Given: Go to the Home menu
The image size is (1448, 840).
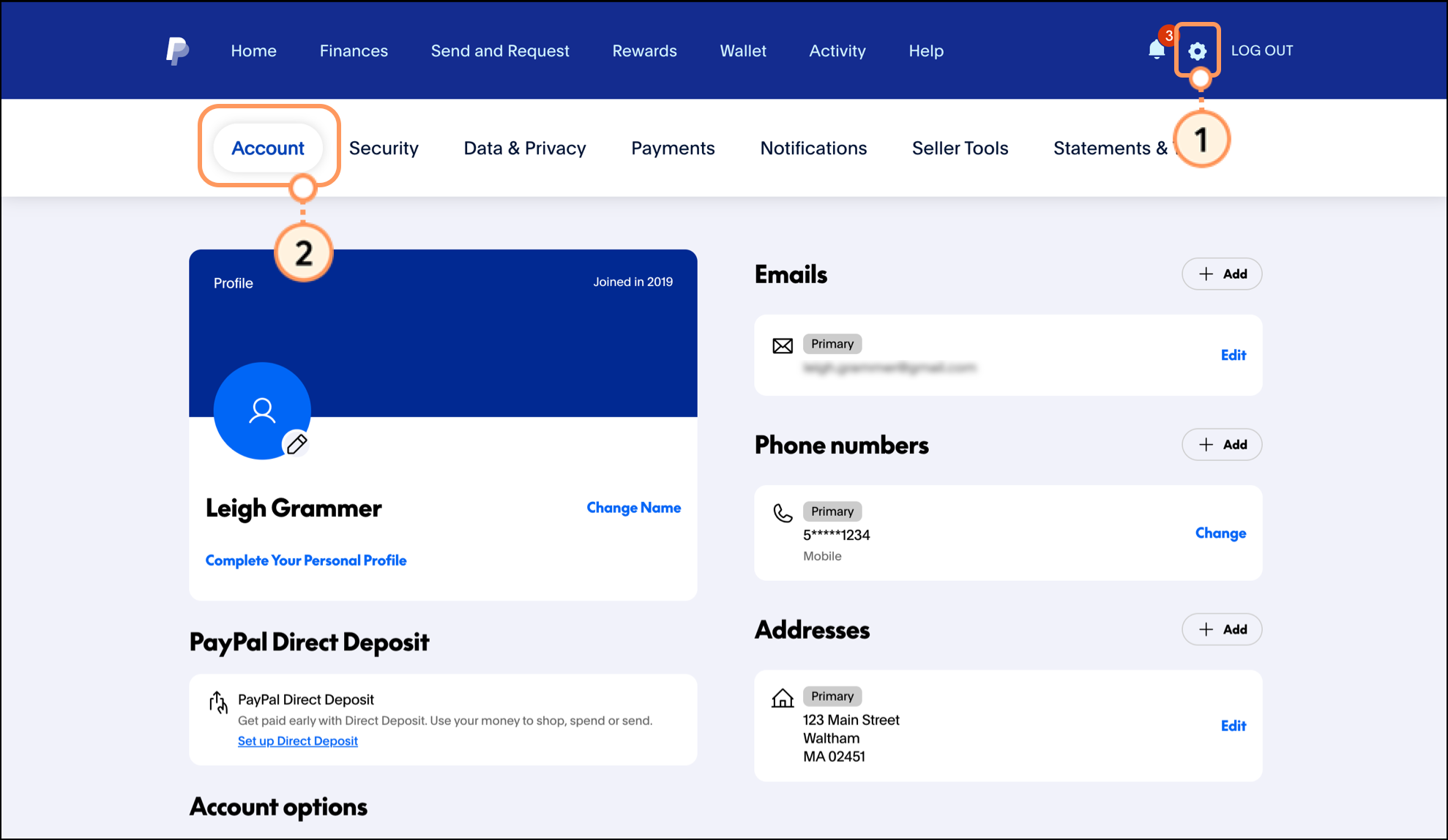Looking at the screenshot, I should click(x=254, y=50).
